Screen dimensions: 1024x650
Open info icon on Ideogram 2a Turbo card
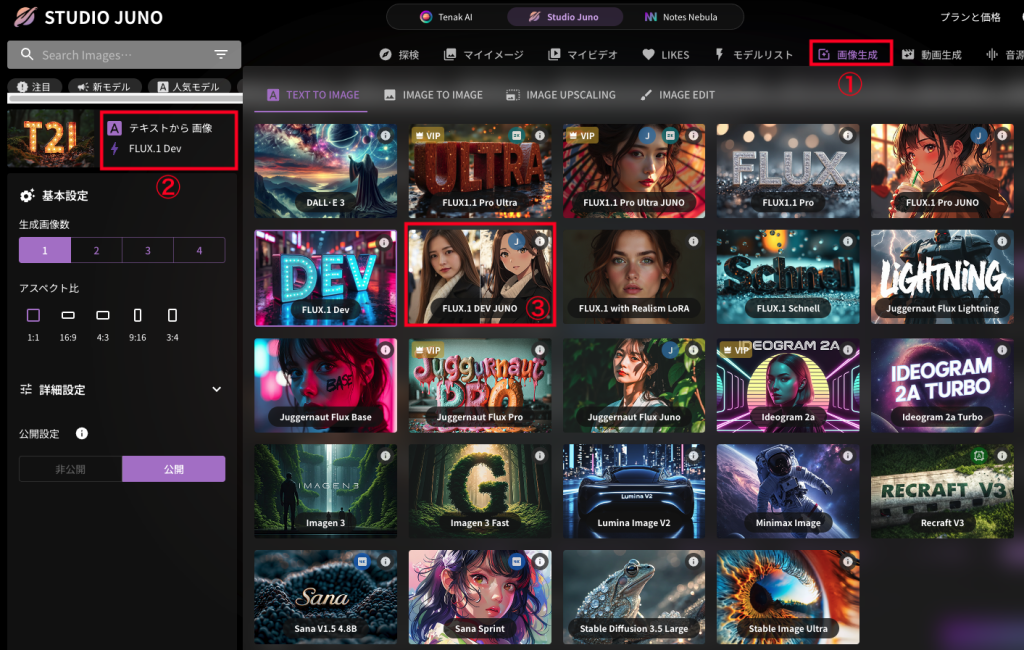pos(1002,349)
